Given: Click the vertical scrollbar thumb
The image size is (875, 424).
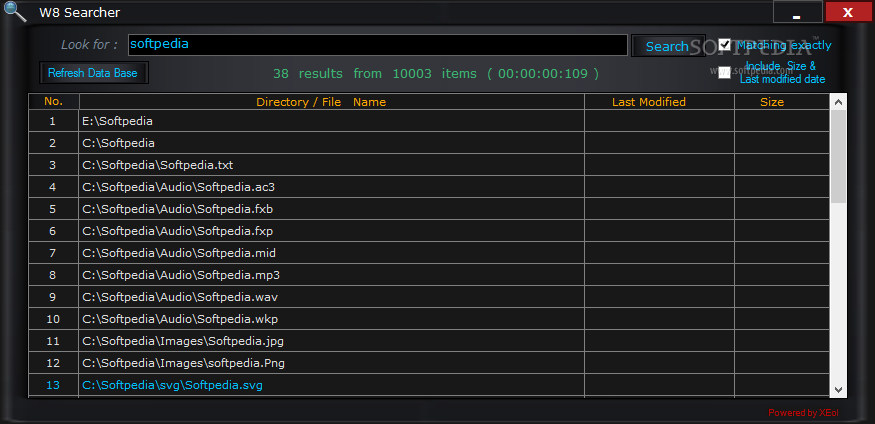Looking at the screenshot, I should point(838,156).
